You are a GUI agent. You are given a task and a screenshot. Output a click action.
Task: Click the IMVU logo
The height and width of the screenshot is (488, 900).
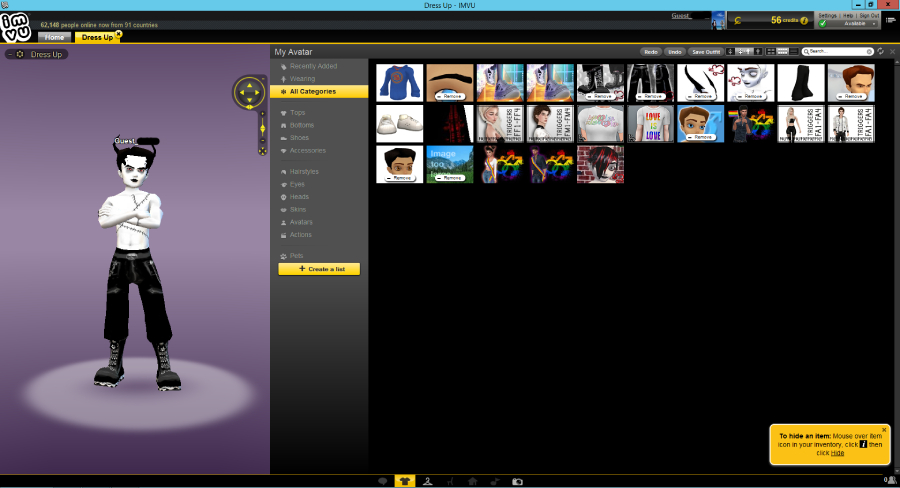15,26
